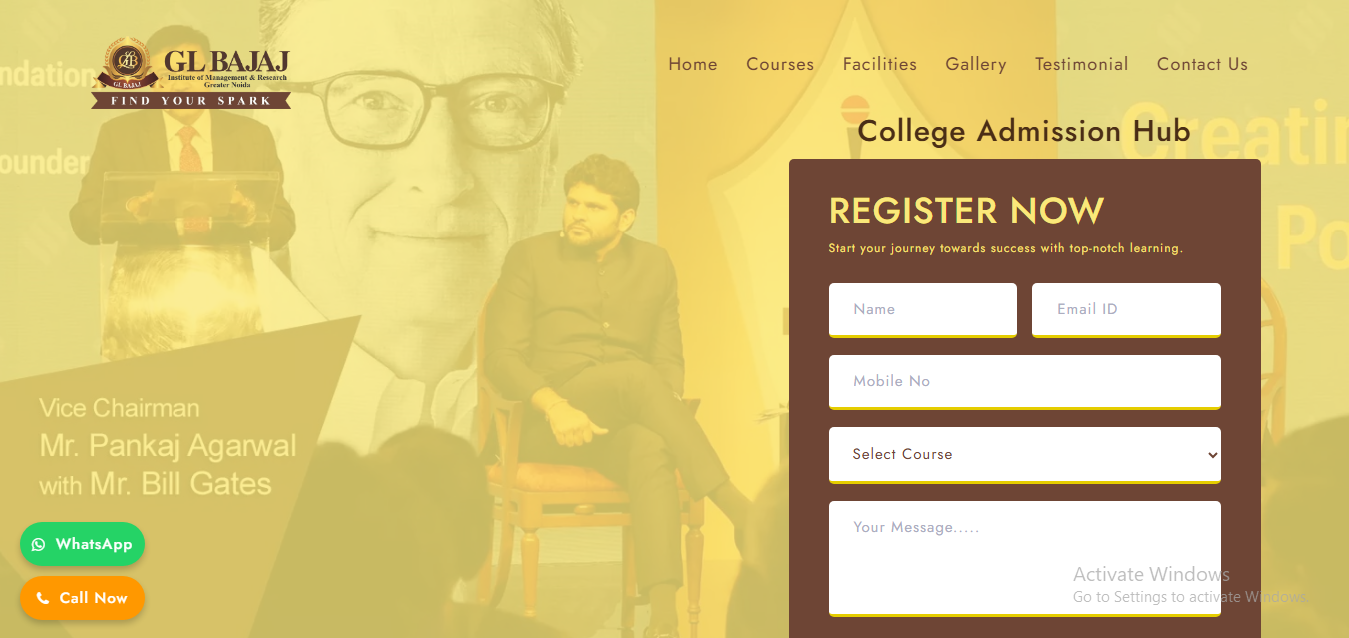The width and height of the screenshot is (1349, 638).
Task: Open the Gallery page
Action: click(x=975, y=63)
